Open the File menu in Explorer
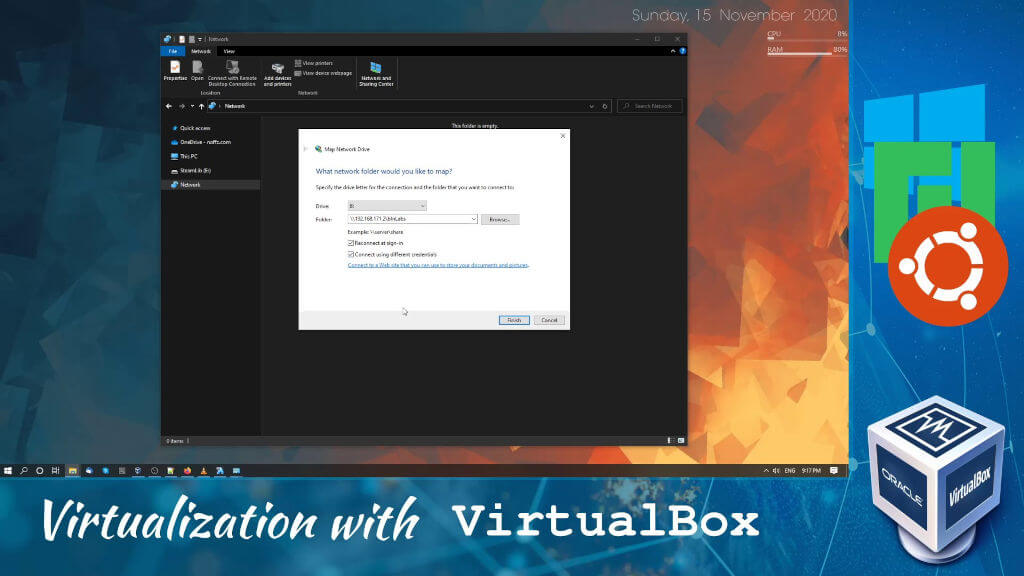Image resolution: width=1024 pixels, height=576 pixels. point(172,50)
